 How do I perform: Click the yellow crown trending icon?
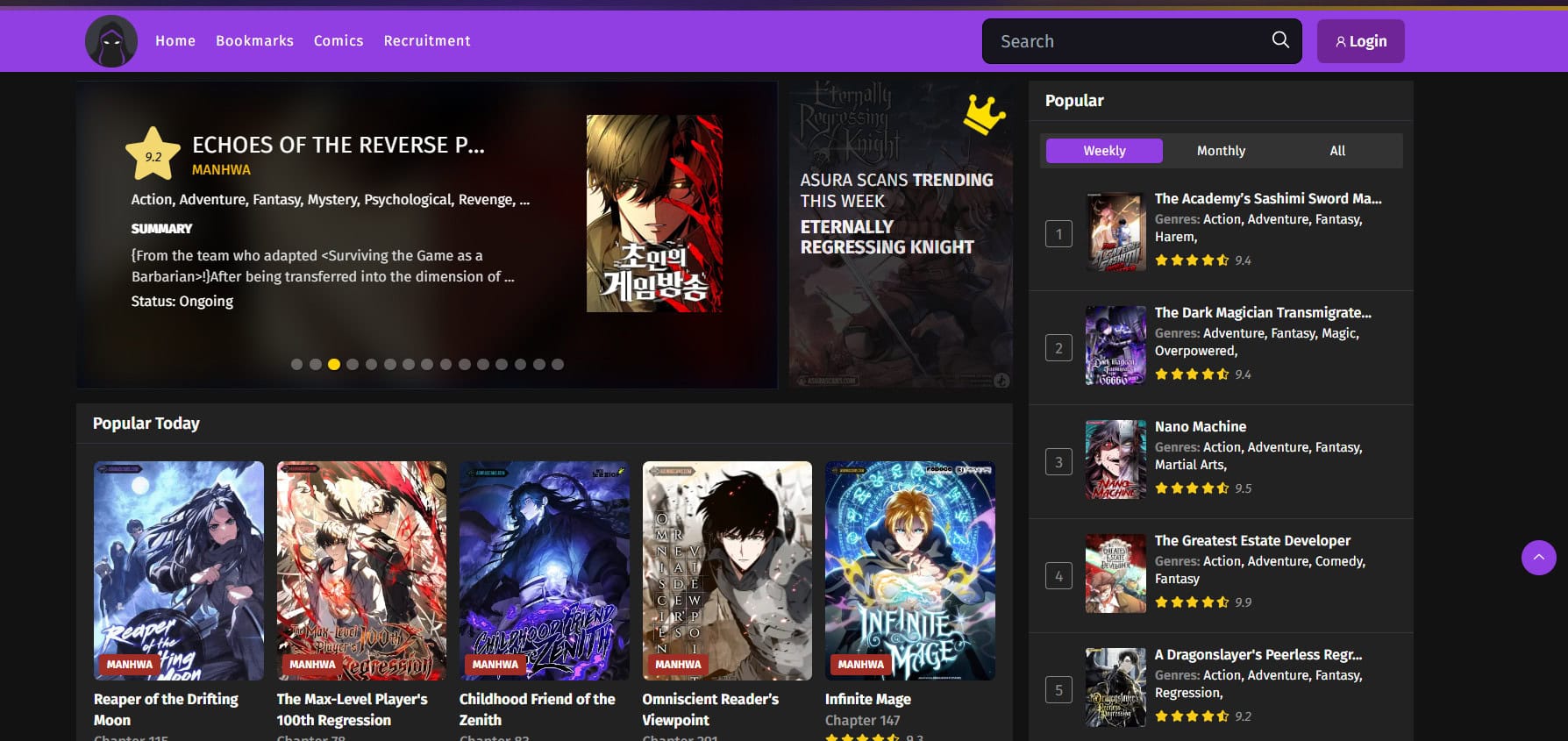pyautogui.click(x=984, y=114)
